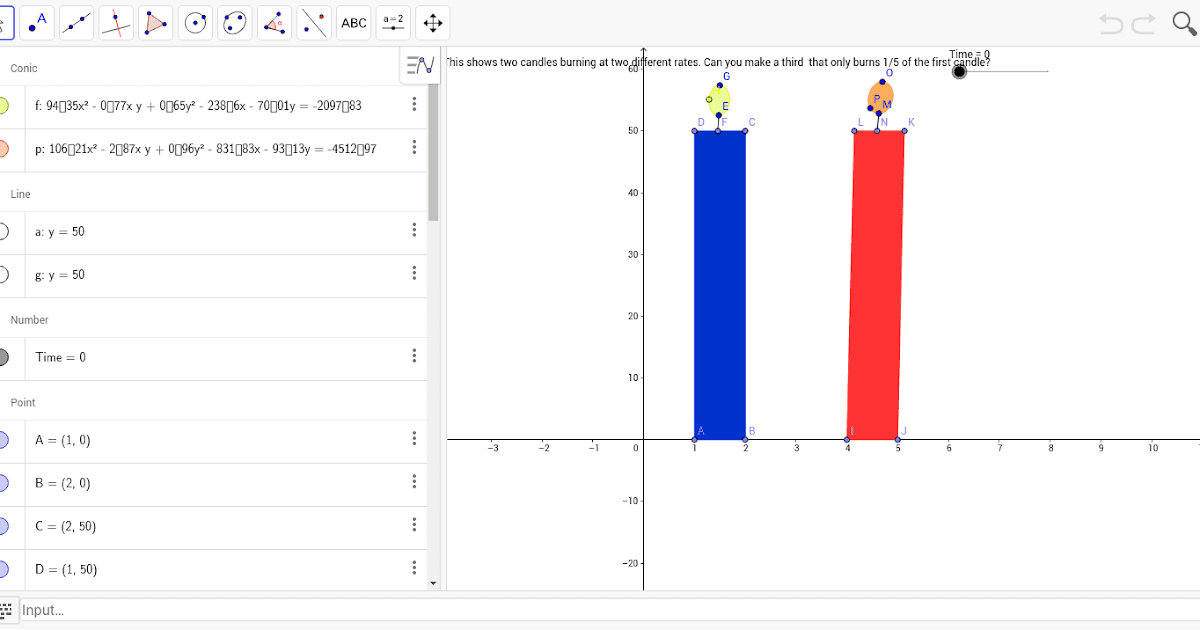The image size is (1200, 630).
Task: Click the candle instruction text
Action: 717,62
